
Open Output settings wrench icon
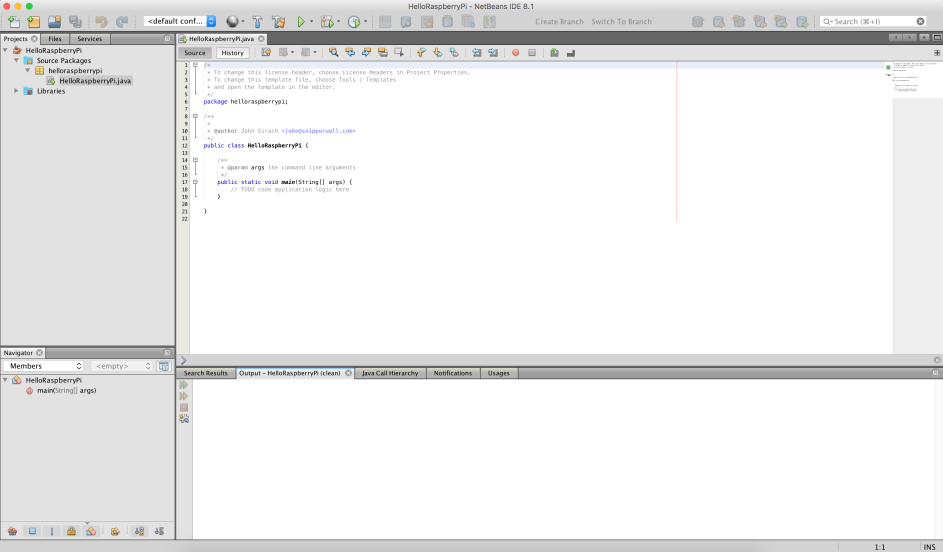coord(184,419)
